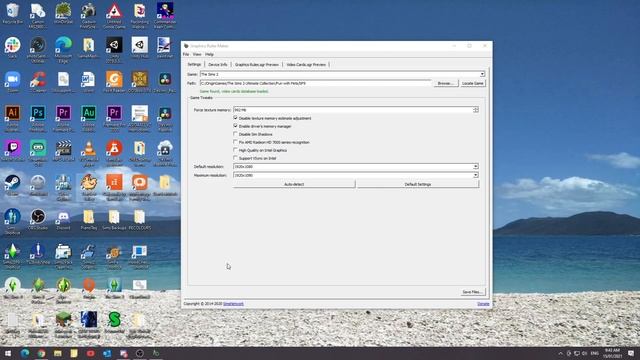Check Support VSync on Intel

coord(236,158)
